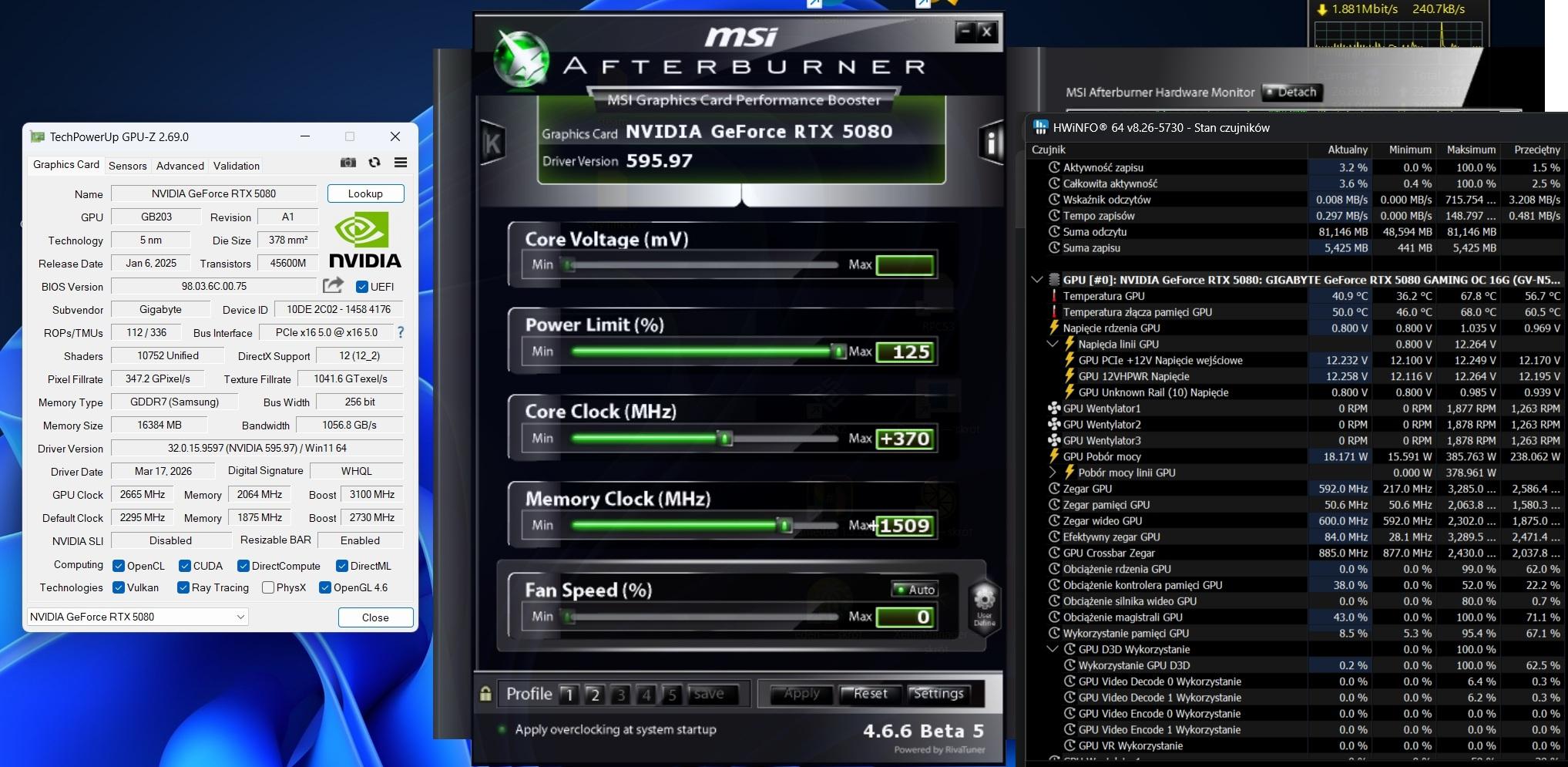Click the HWiNFO title bar app icon
This screenshot has width=1568, height=767.
click(x=1040, y=127)
